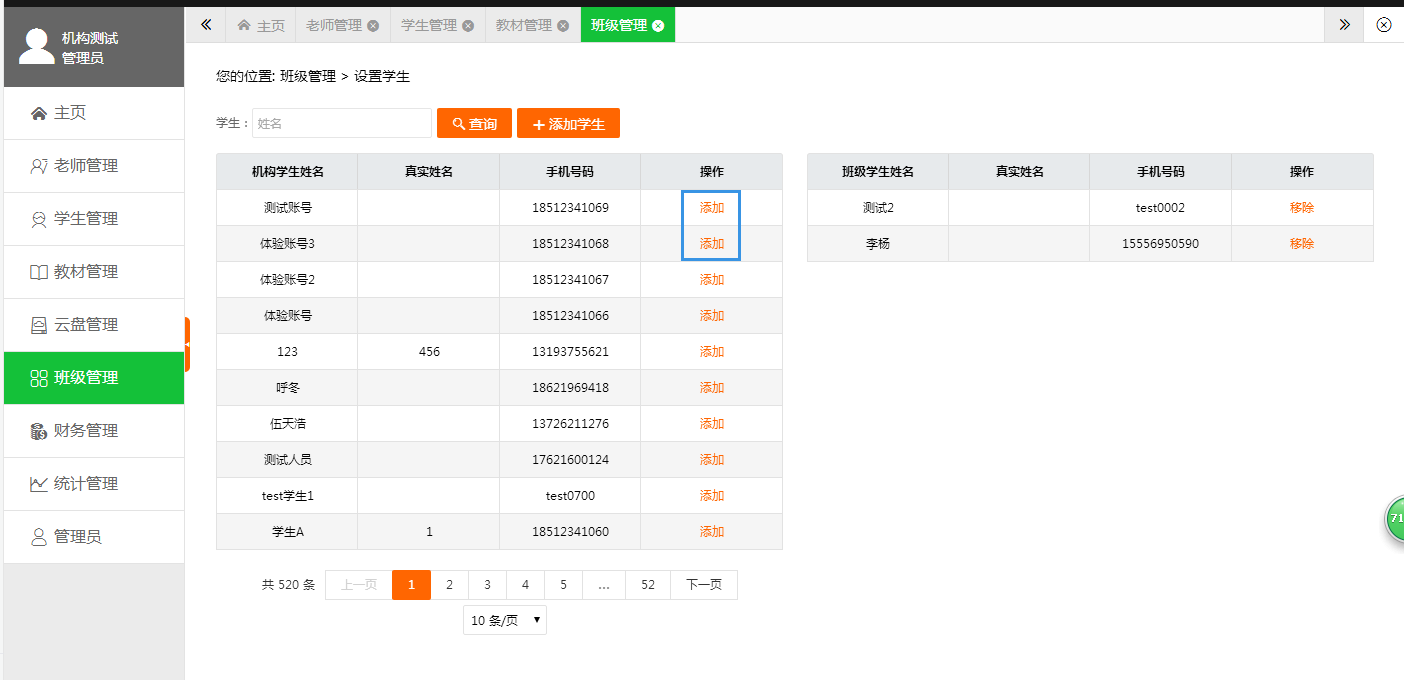Screen dimensions: 1404x680
Task: Open 老师管理 via its teacher icon
Action: click(x=39, y=167)
